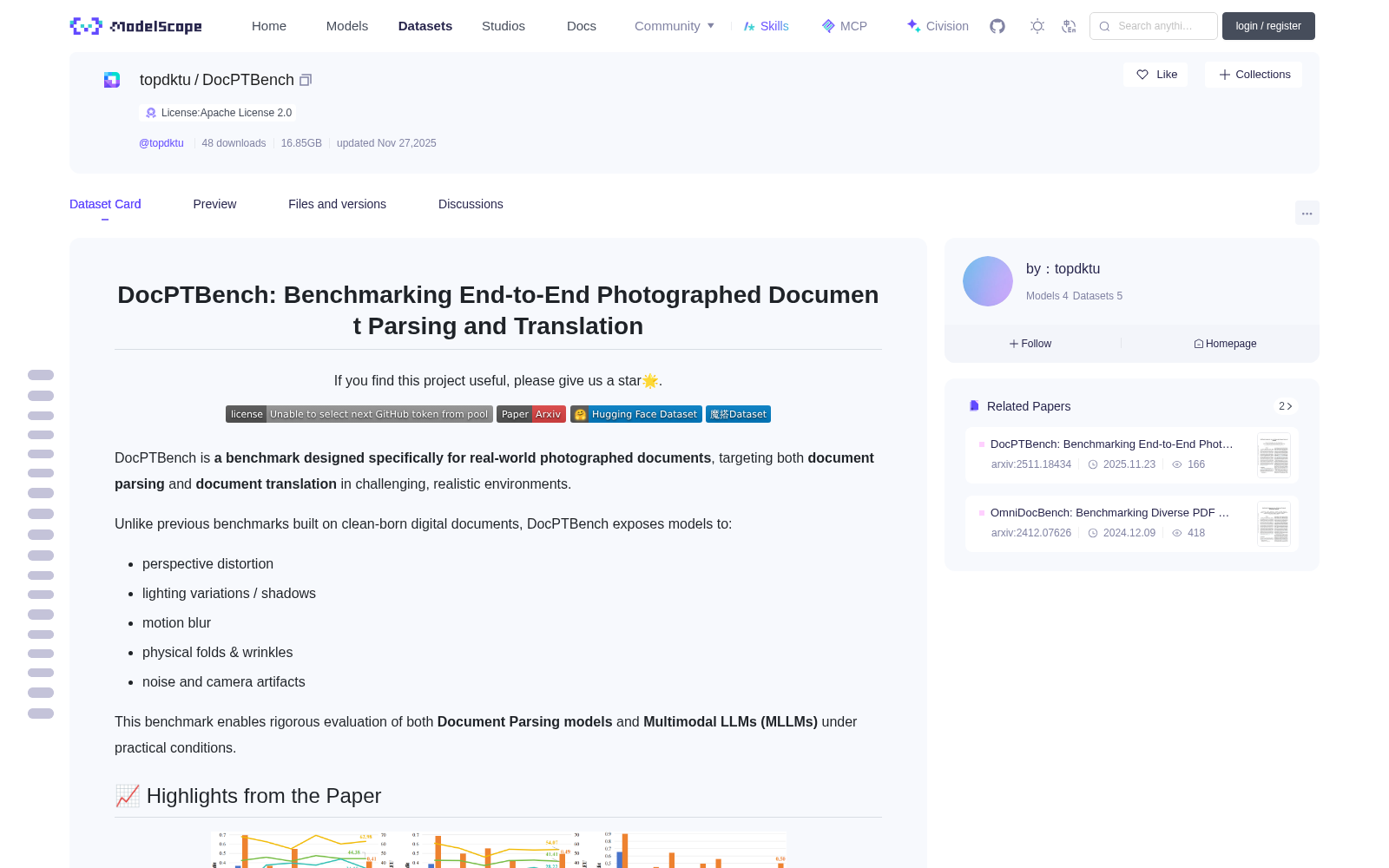1389x868 pixels.
Task: Focus the Search anything input field
Action: click(1154, 26)
